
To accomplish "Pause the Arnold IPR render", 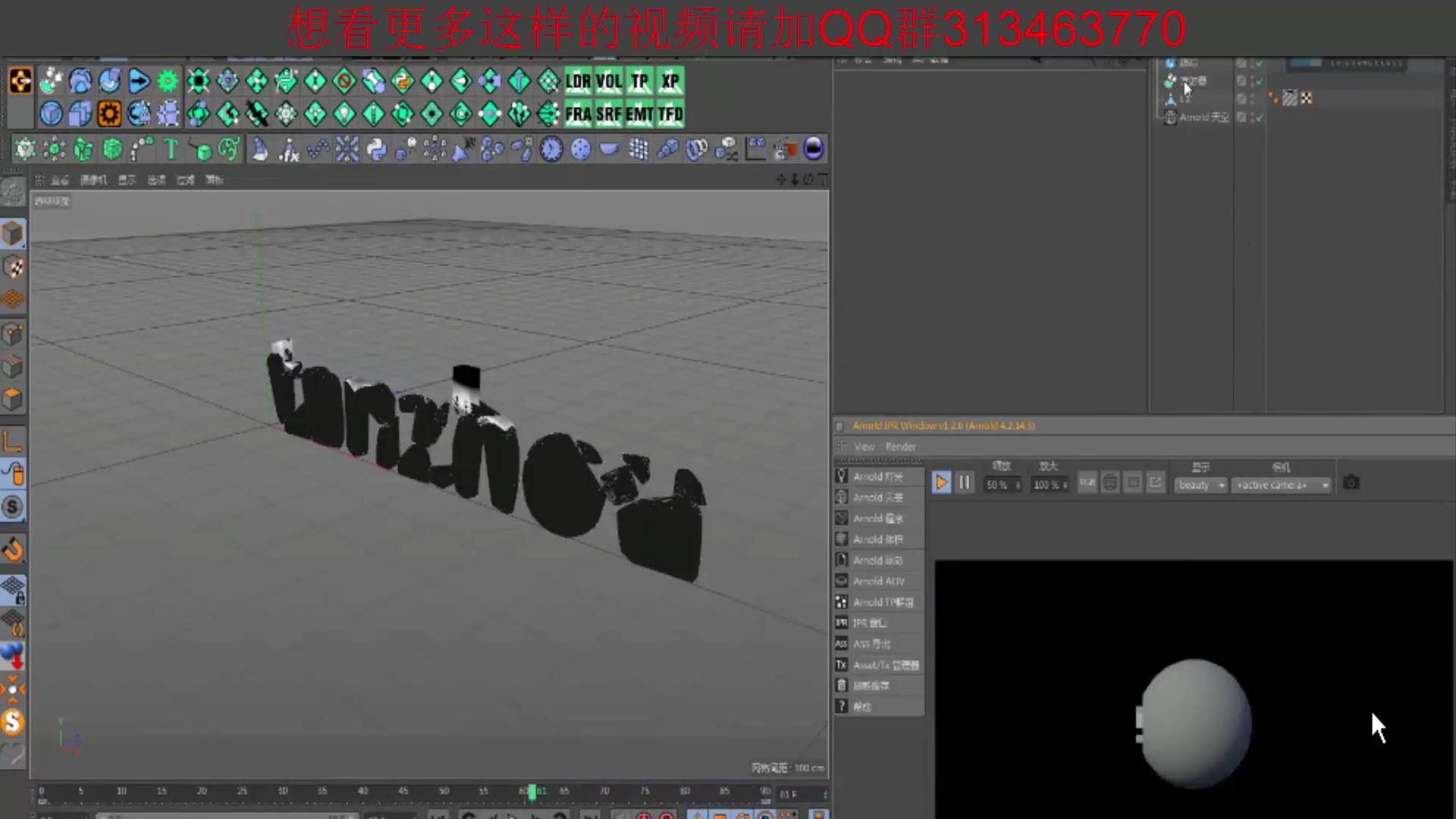I will pyautogui.click(x=964, y=483).
